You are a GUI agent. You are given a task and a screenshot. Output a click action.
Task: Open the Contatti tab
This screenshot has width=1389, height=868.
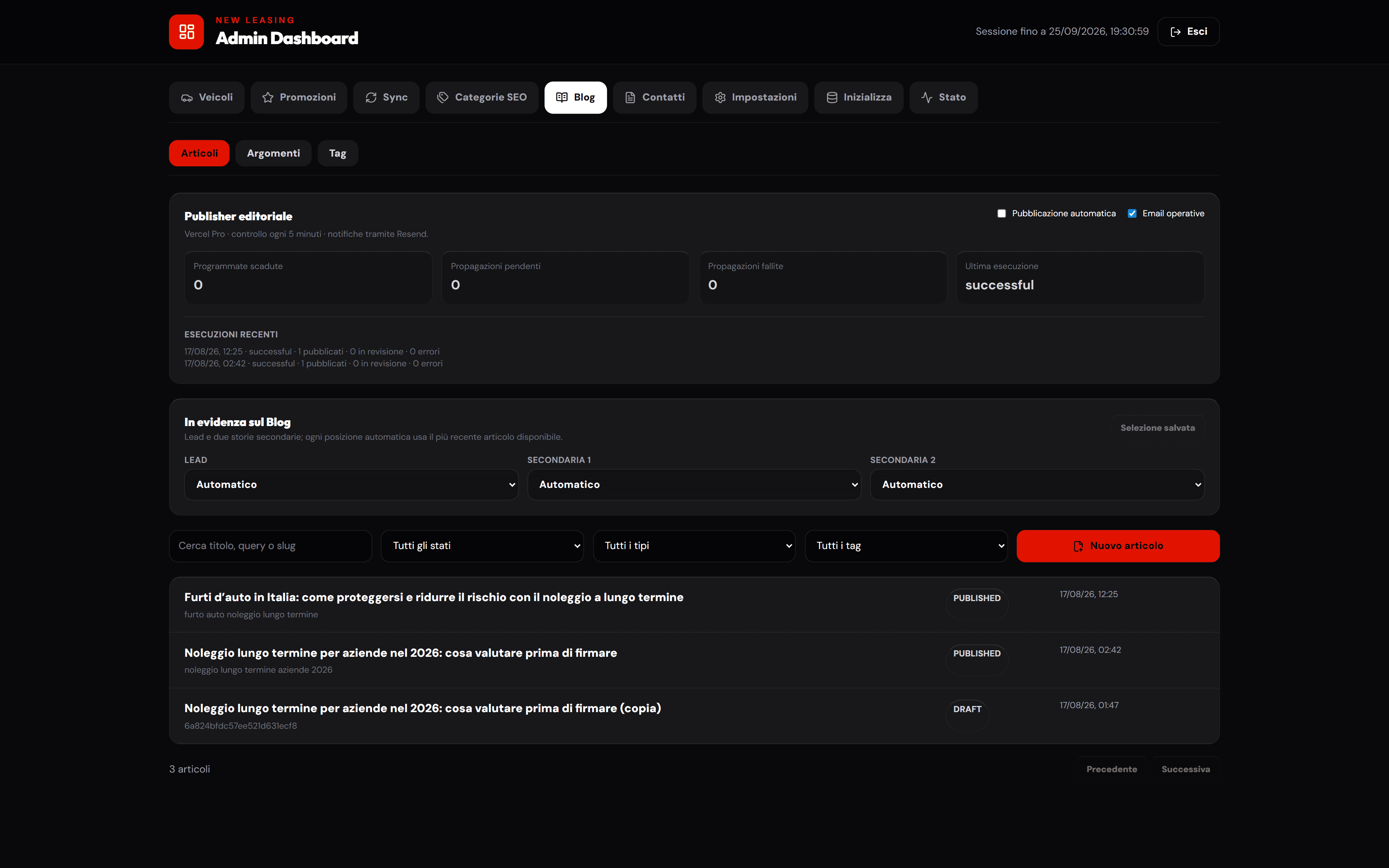coord(654,98)
